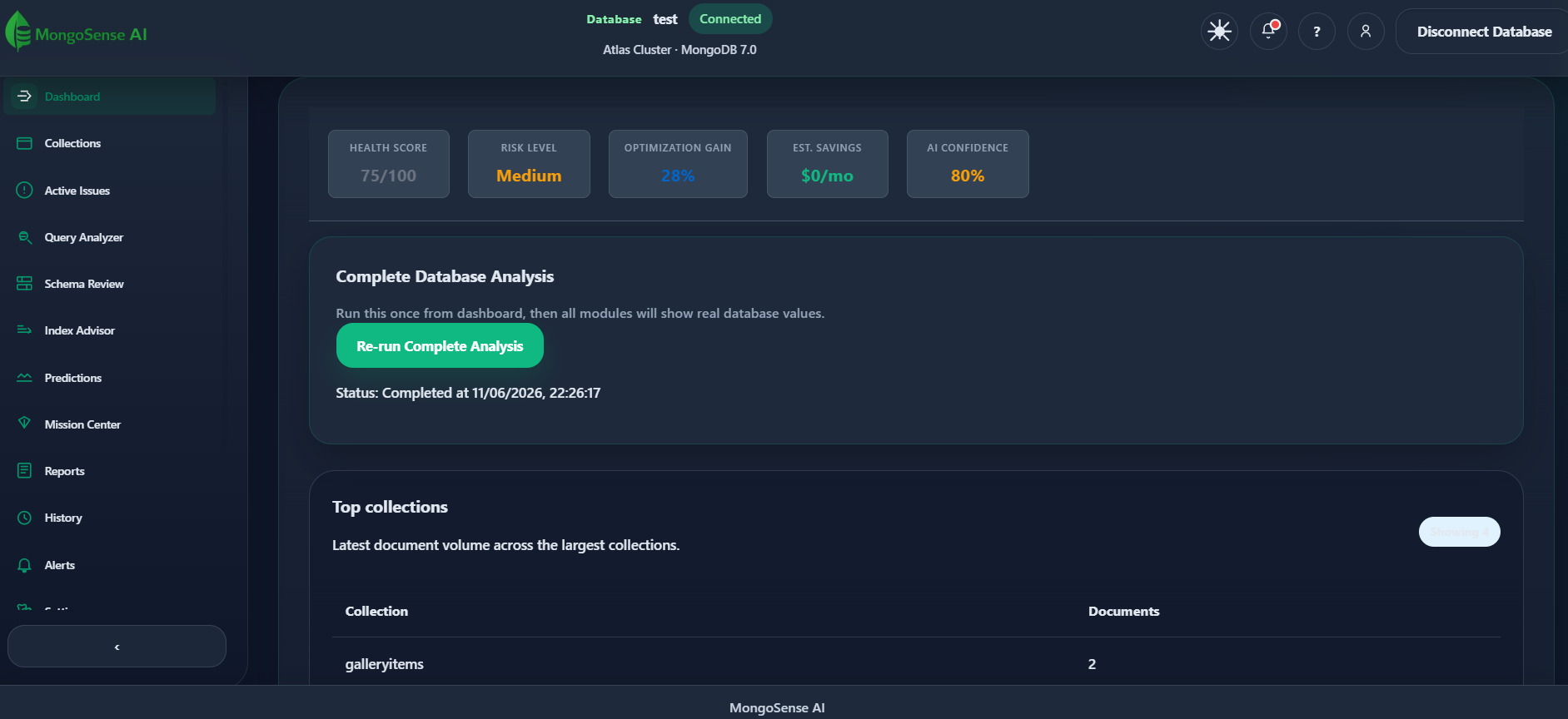Click the Disconnect Database button
This screenshot has width=1568, height=719.
click(x=1484, y=32)
